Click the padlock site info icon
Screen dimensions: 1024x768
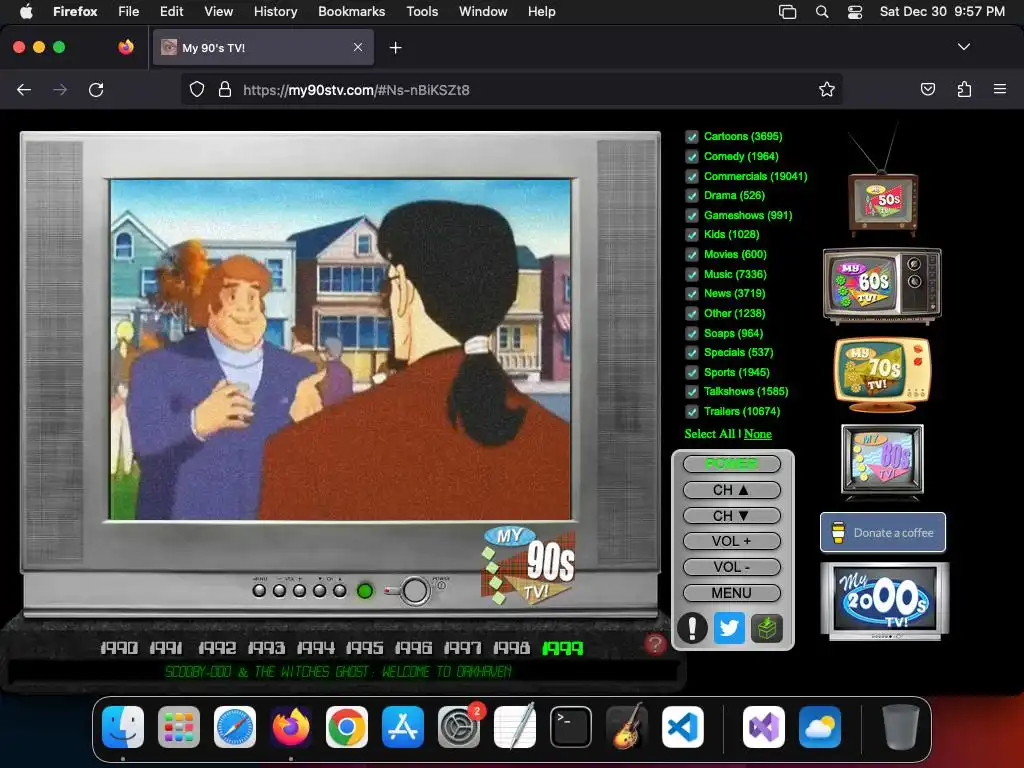pyautogui.click(x=225, y=89)
